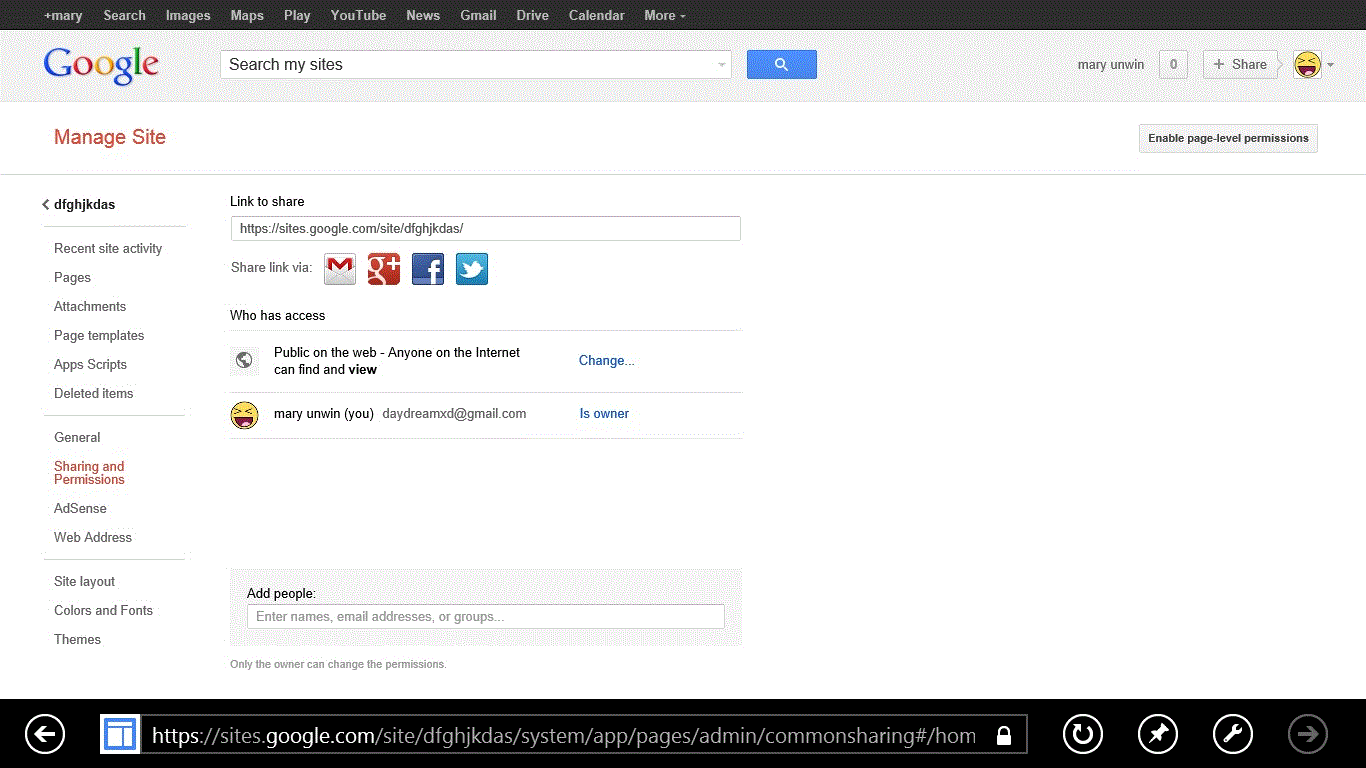Viewport: 1366px width, 768px height.
Task: Open Play in the top bar
Action: pyautogui.click(x=297, y=15)
